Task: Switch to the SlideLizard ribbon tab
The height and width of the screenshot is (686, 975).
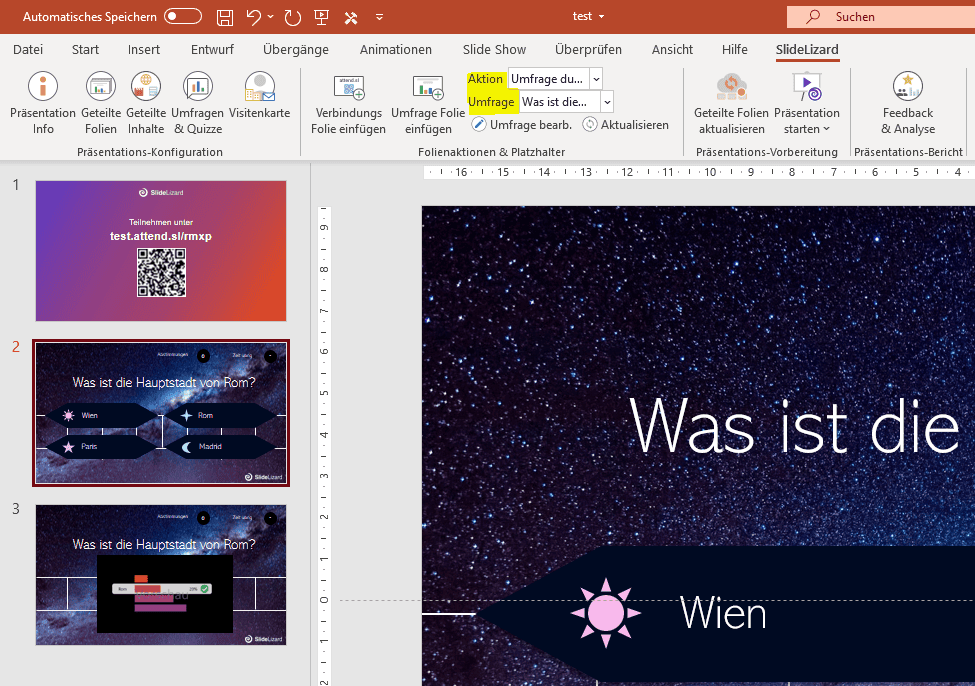Action: 806,49
